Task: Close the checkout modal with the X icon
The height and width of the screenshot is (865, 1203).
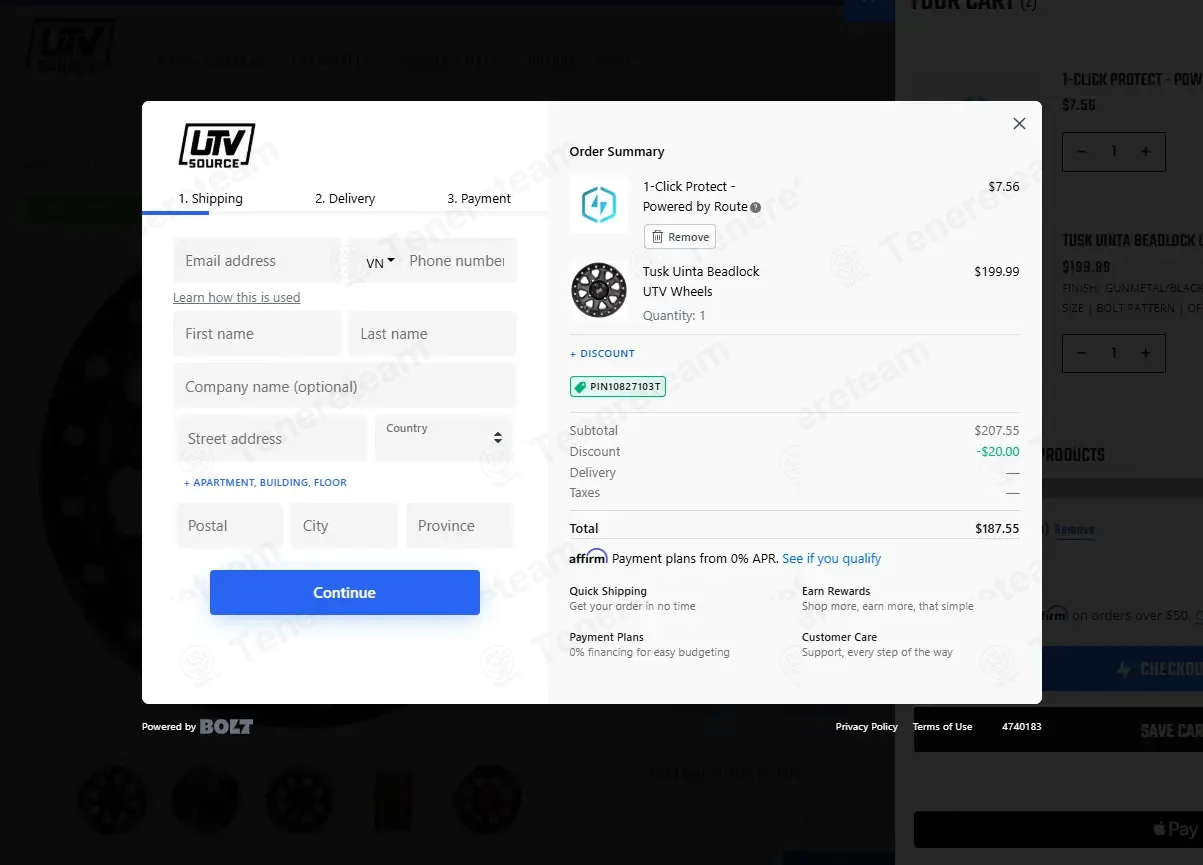Action: (x=1019, y=124)
